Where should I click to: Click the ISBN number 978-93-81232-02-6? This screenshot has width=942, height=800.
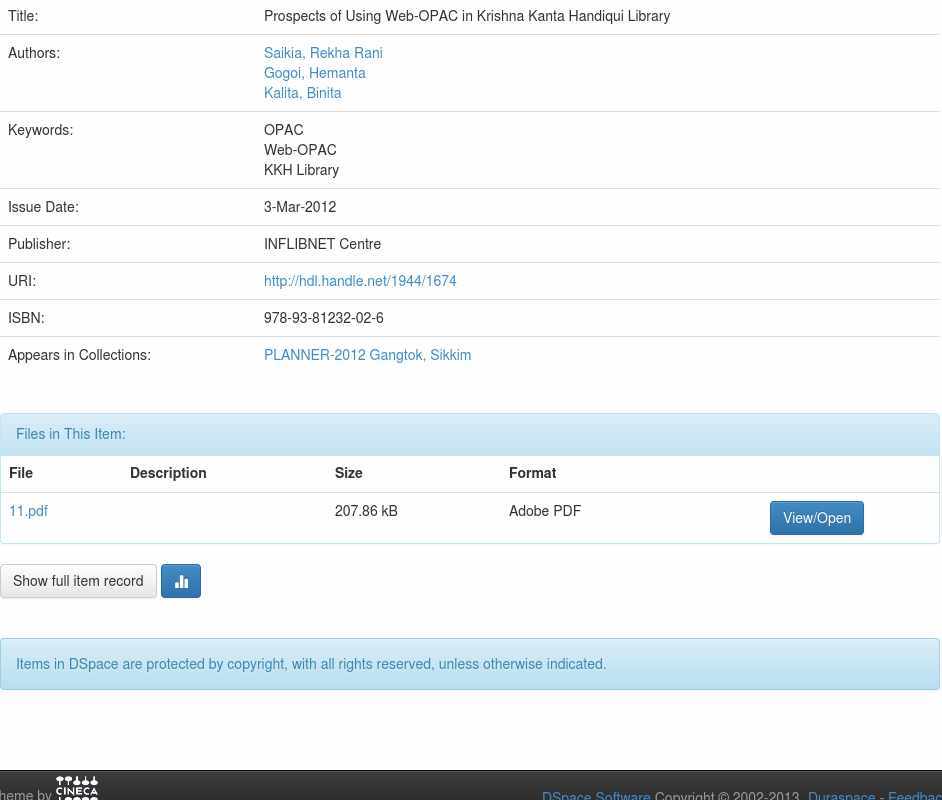(x=324, y=318)
